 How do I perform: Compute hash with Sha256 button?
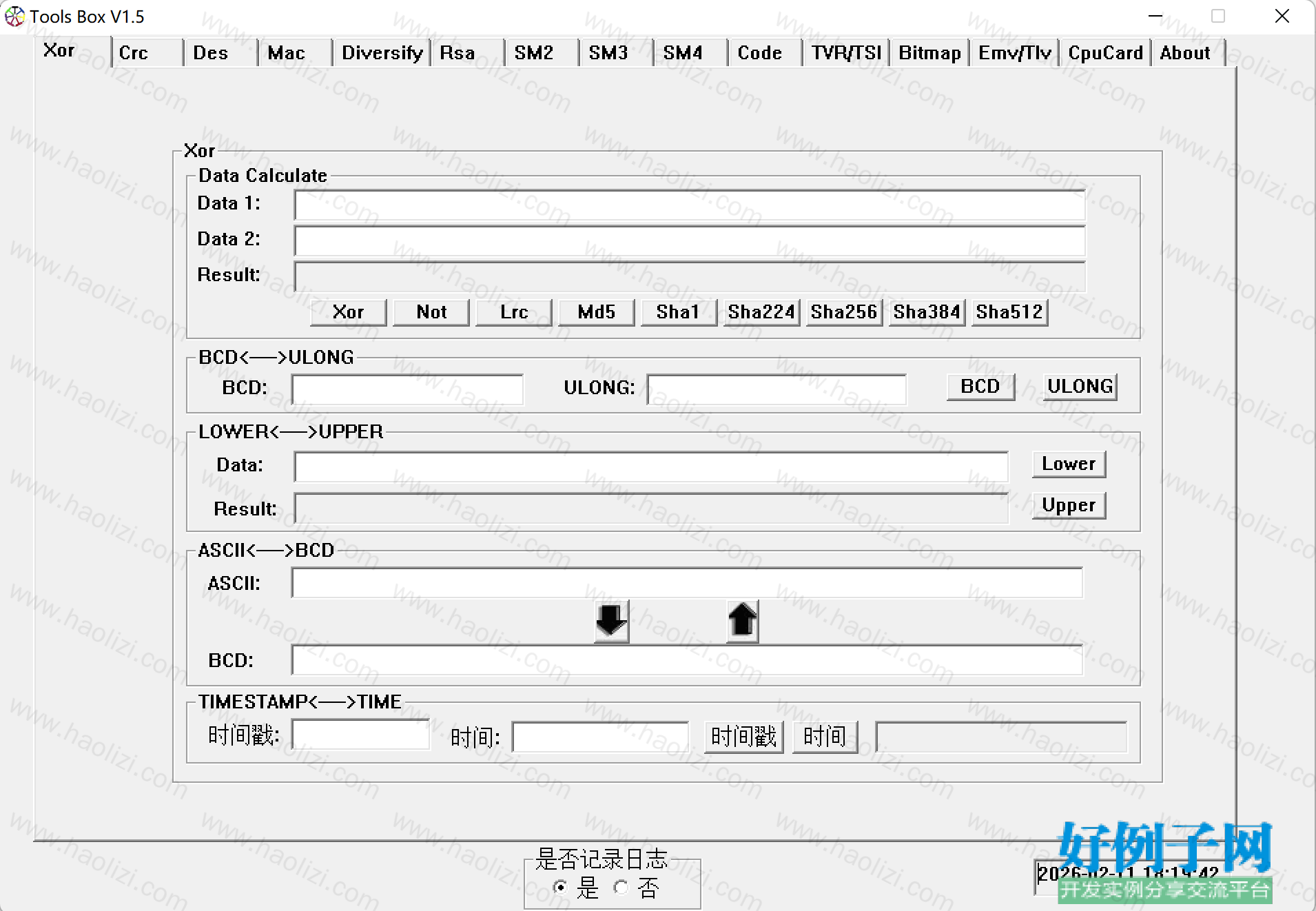pyautogui.click(x=845, y=312)
